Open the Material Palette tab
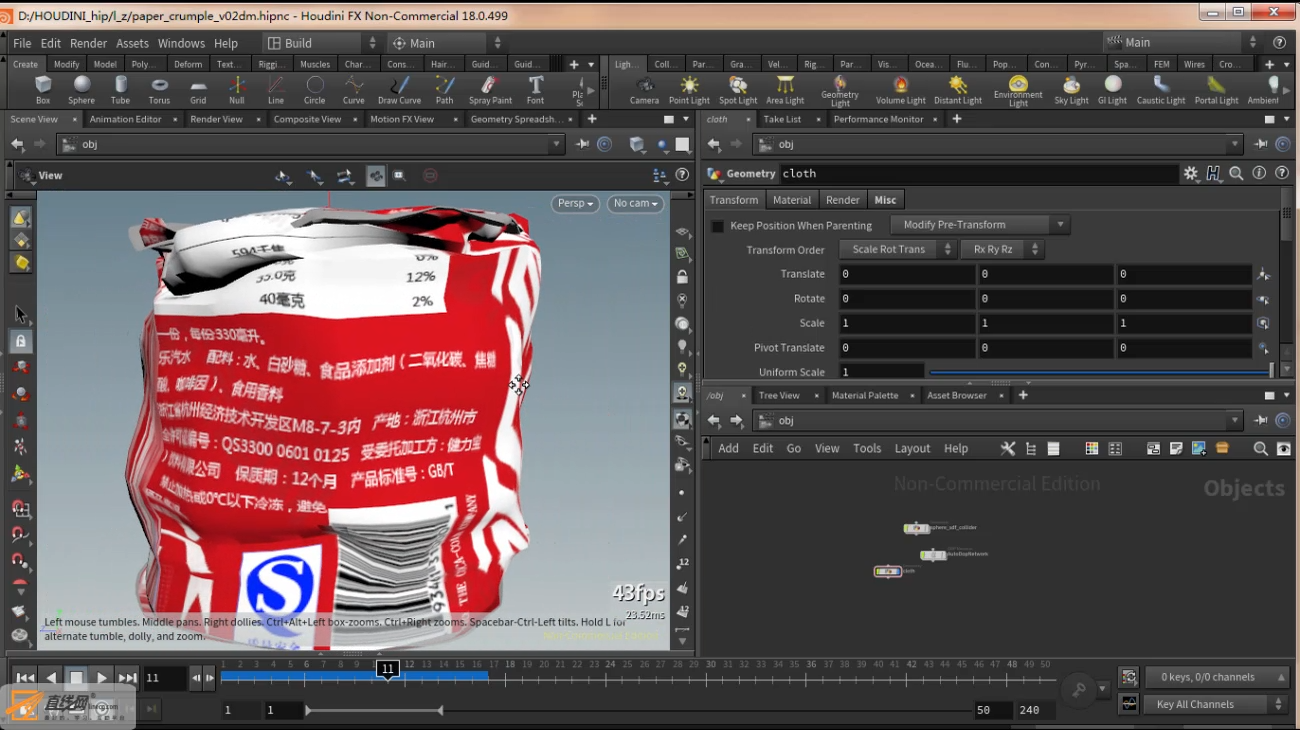Image resolution: width=1300 pixels, height=730 pixels. point(865,395)
